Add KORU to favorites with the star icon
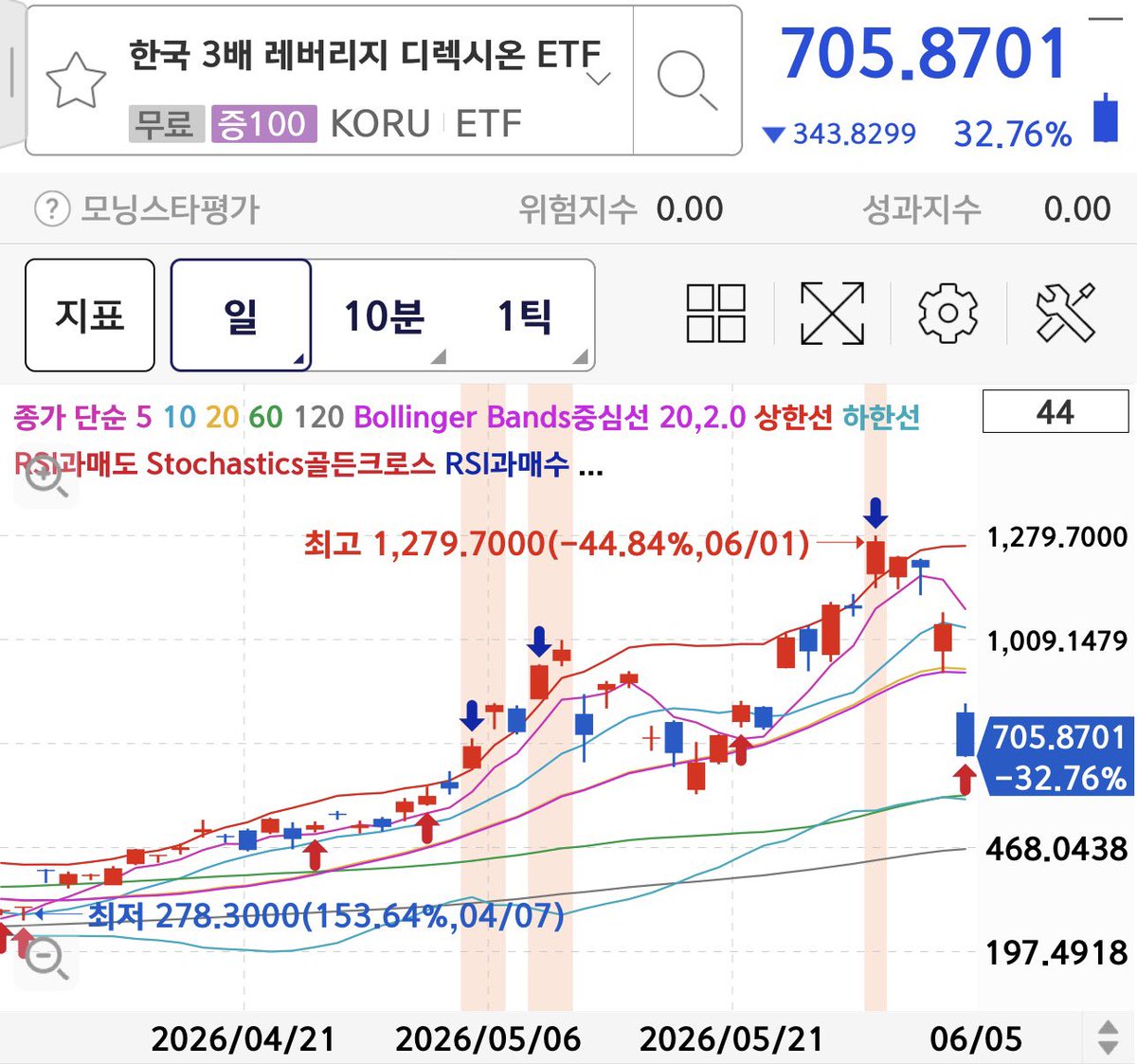 (x=76, y=81)
